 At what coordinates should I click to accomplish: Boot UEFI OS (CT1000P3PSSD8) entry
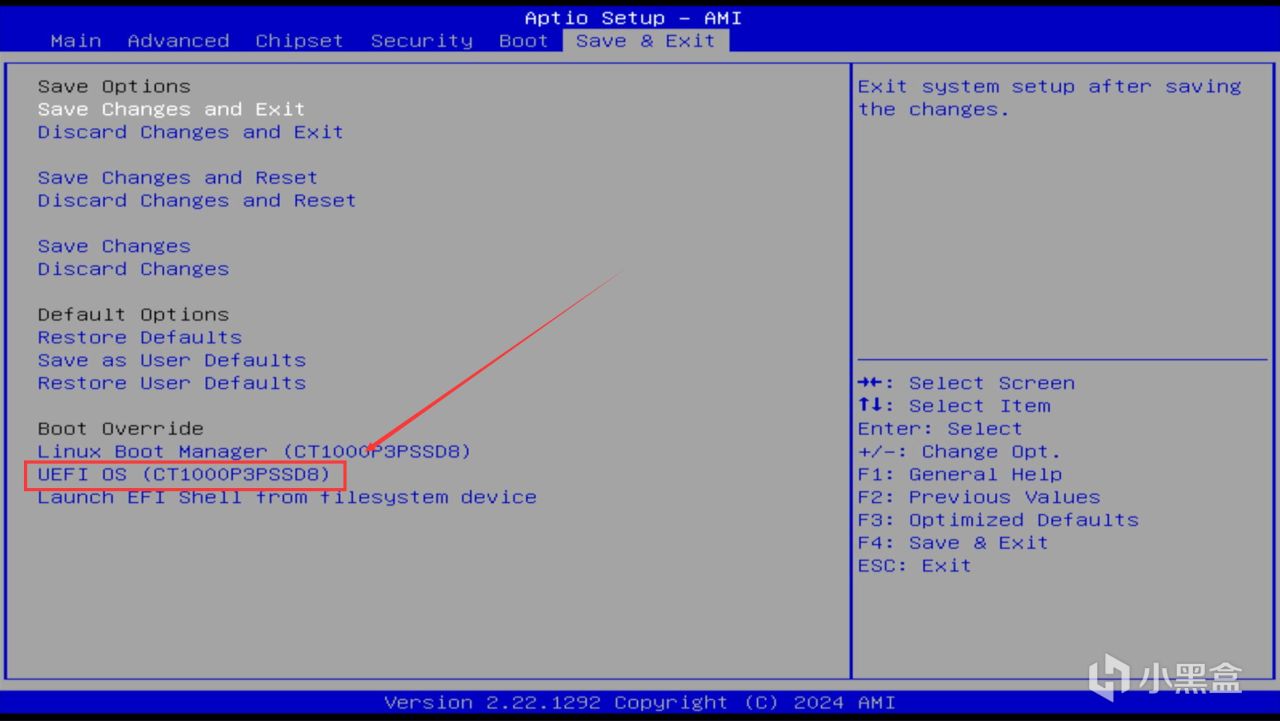tap(184, 475)
